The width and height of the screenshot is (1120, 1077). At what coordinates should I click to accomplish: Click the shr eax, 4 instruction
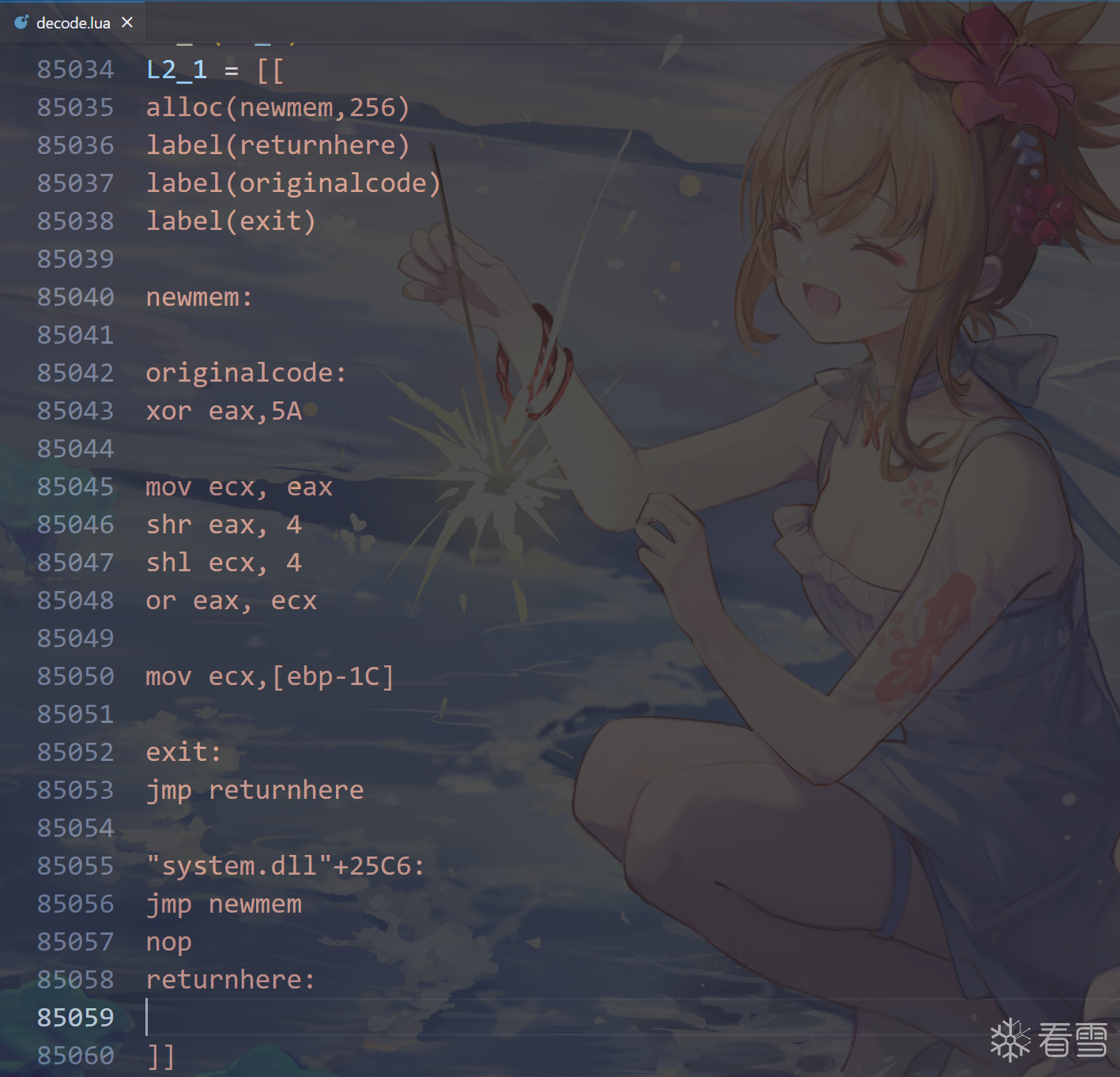(224, 525)
